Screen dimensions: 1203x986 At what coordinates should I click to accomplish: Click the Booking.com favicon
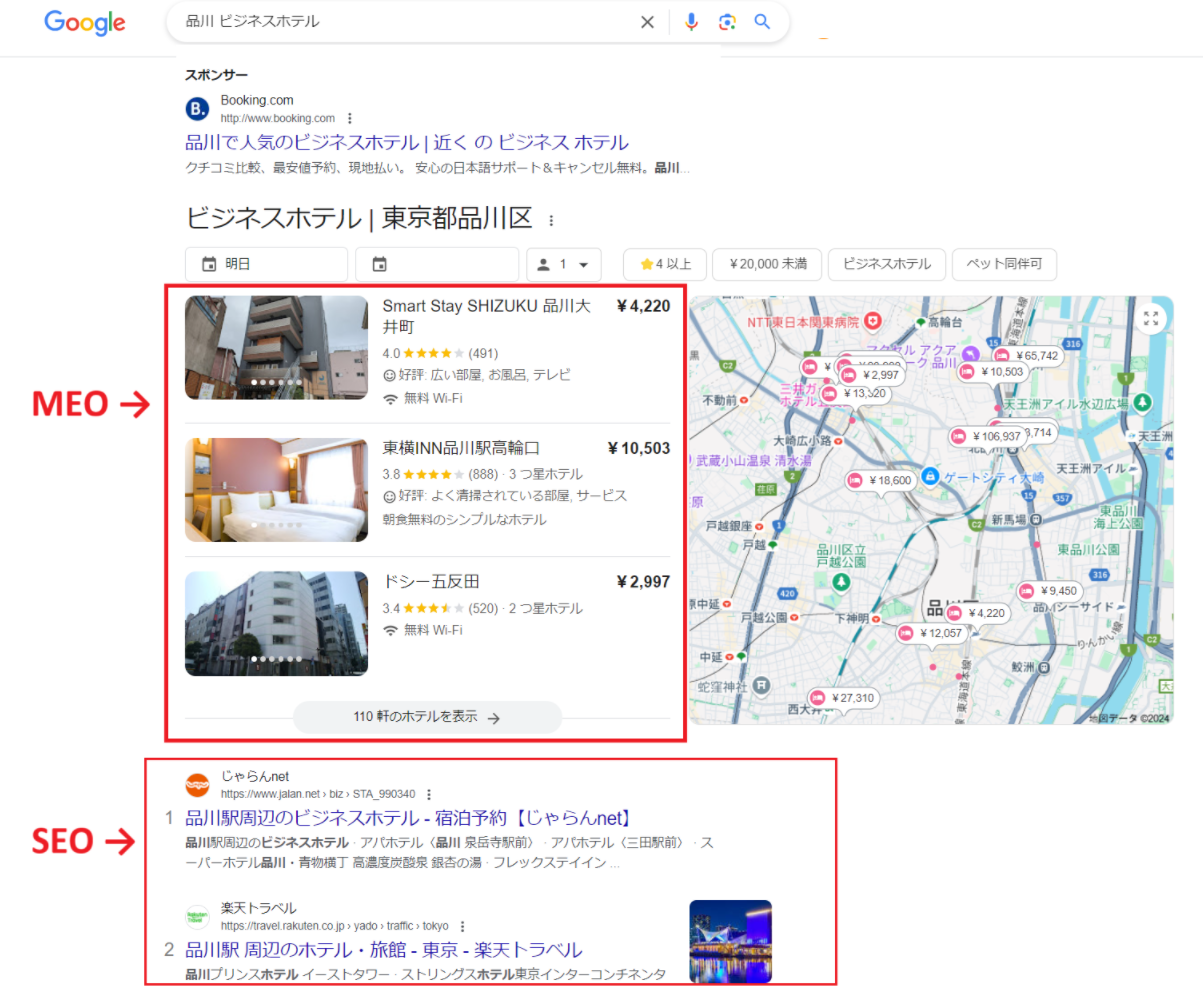[x=198, y=108]
